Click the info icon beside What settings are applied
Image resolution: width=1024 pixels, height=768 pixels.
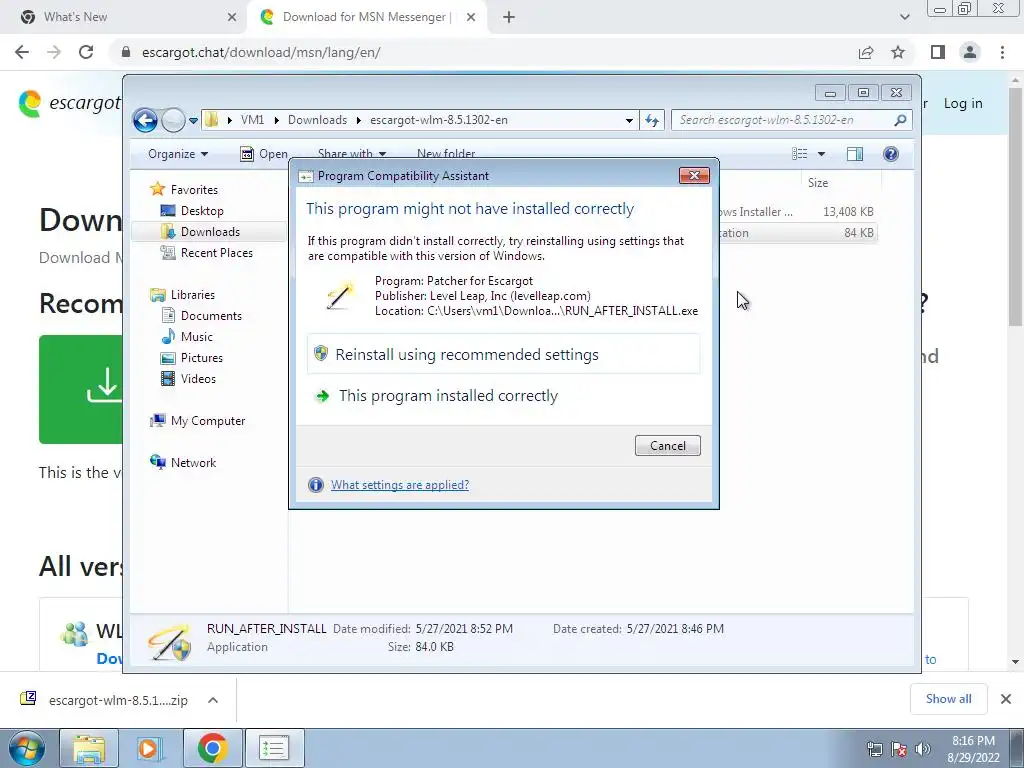pos(315,485)
